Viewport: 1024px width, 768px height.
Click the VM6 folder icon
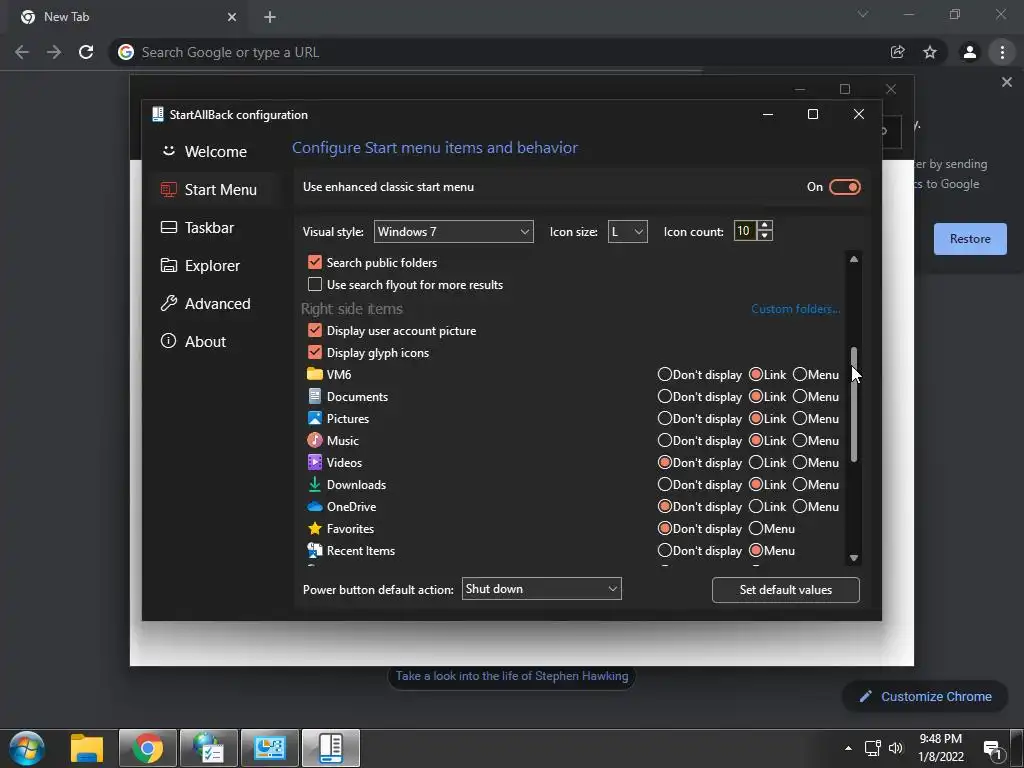pyautogui.click(x=315, y=374)
